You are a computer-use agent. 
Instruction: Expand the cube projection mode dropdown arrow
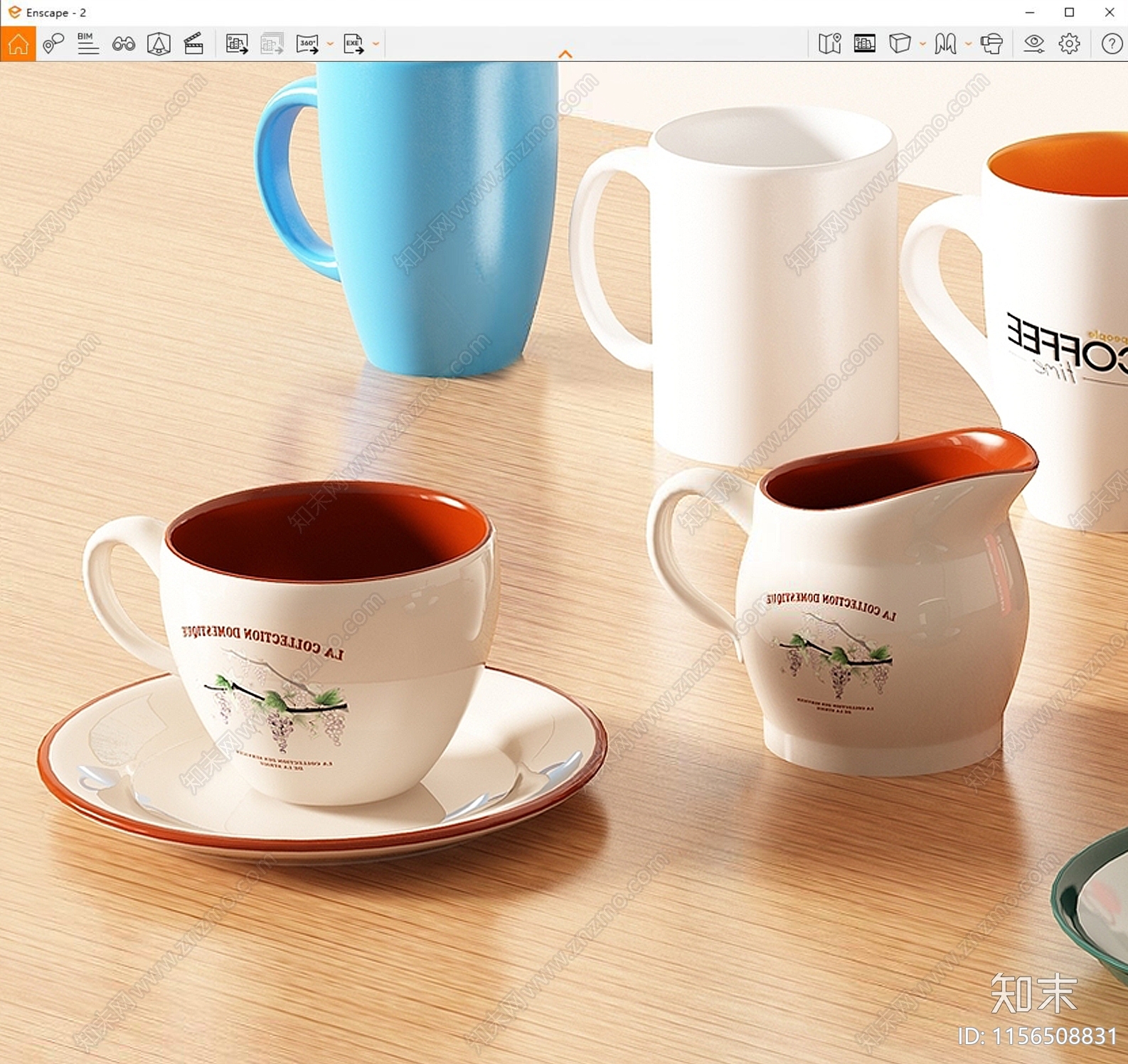coord(922,44)
